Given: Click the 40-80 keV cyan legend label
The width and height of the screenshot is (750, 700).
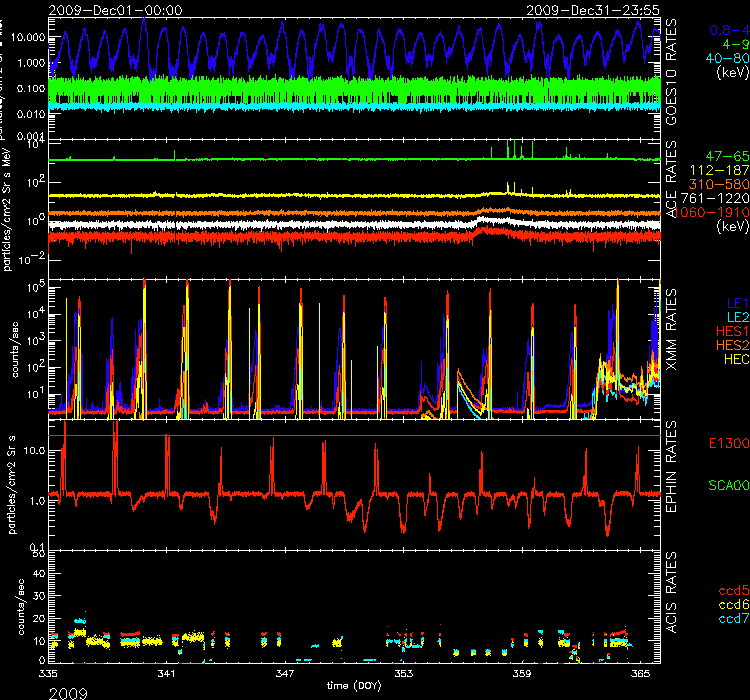Looking at the screenshot, I should [724, 58].
